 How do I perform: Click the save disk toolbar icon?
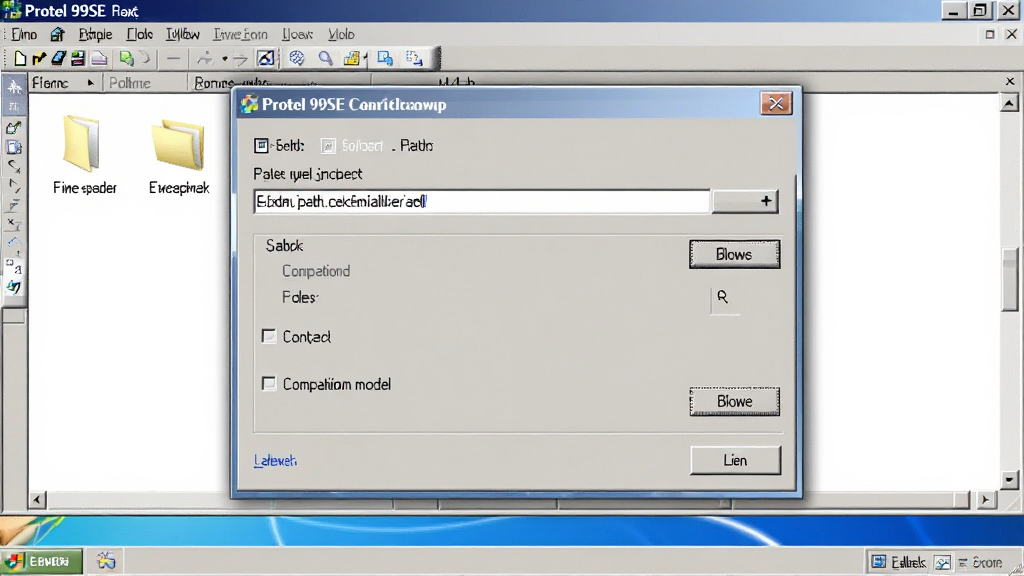[78, 59]
